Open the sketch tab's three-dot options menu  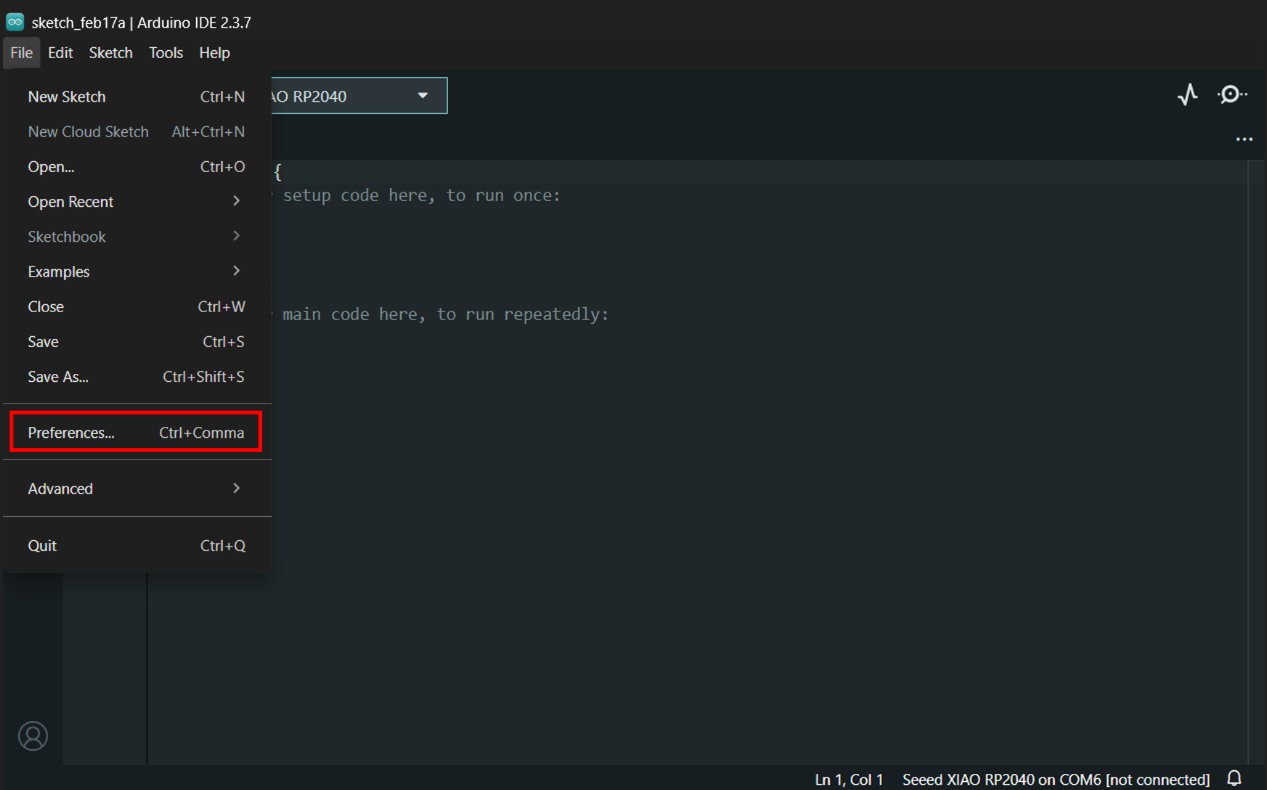click(1244, 139)
